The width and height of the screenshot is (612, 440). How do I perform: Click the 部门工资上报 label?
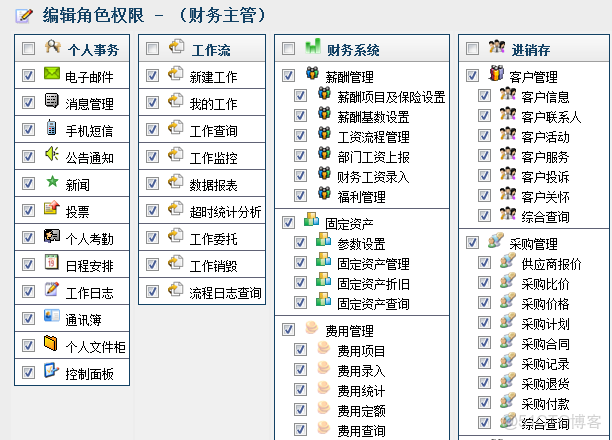[x=374, y=157]
